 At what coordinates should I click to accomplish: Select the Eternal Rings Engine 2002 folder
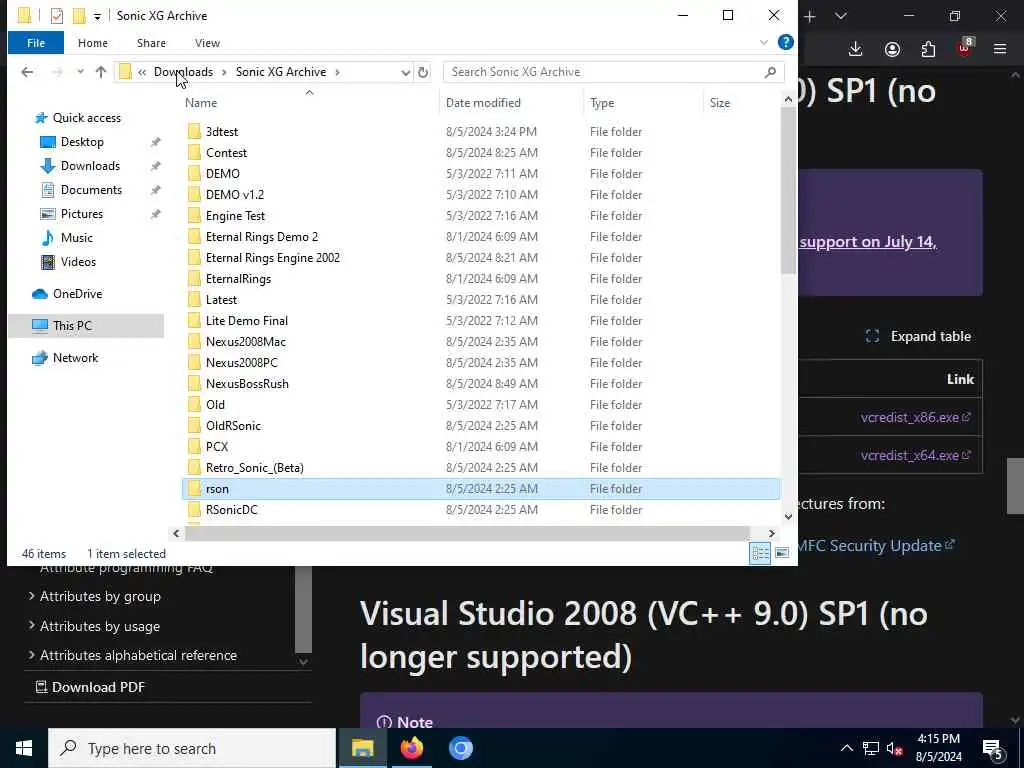pos(272,257)
